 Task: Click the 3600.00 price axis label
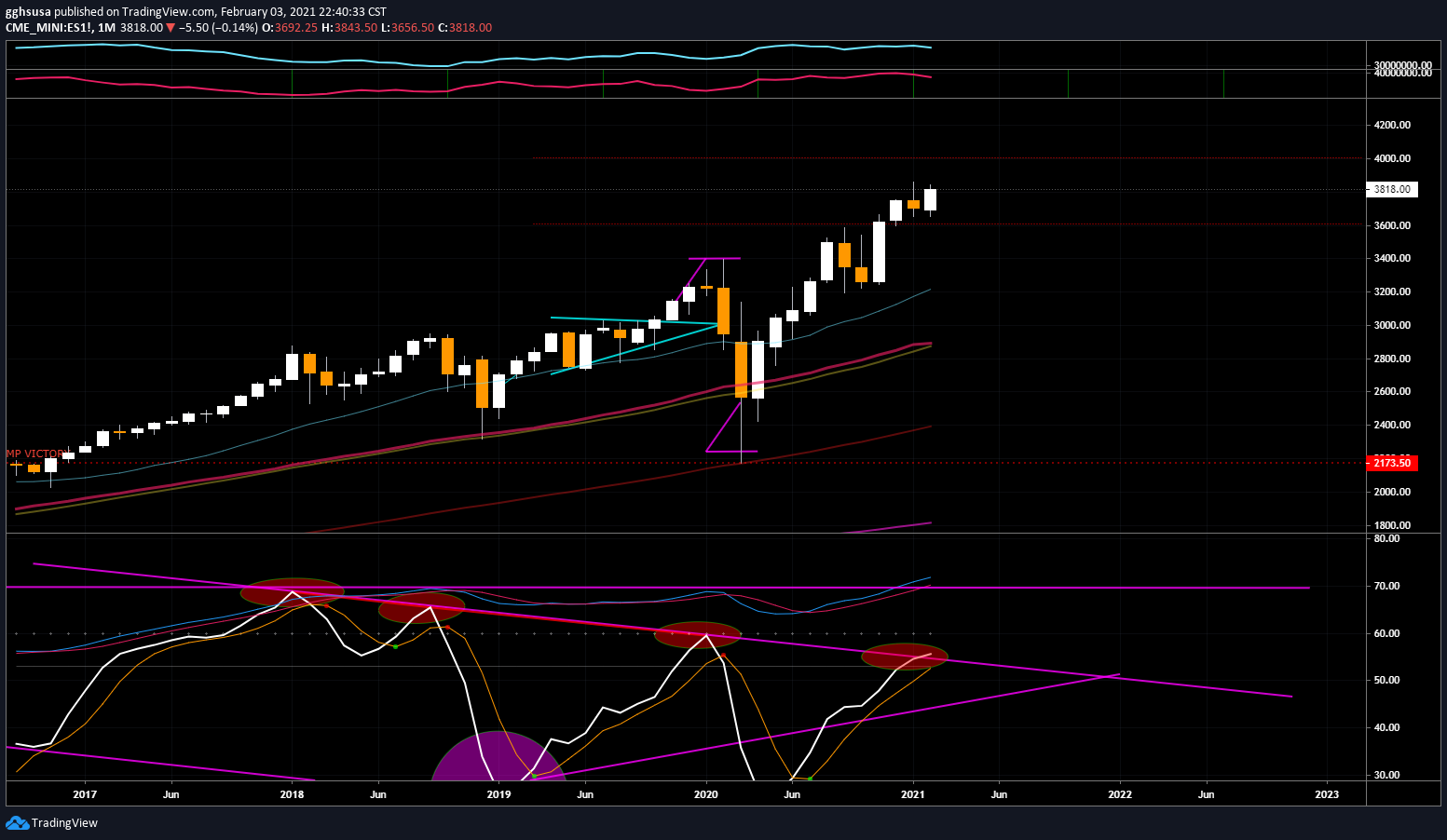pyautogui.click(x=1392, y=225)
